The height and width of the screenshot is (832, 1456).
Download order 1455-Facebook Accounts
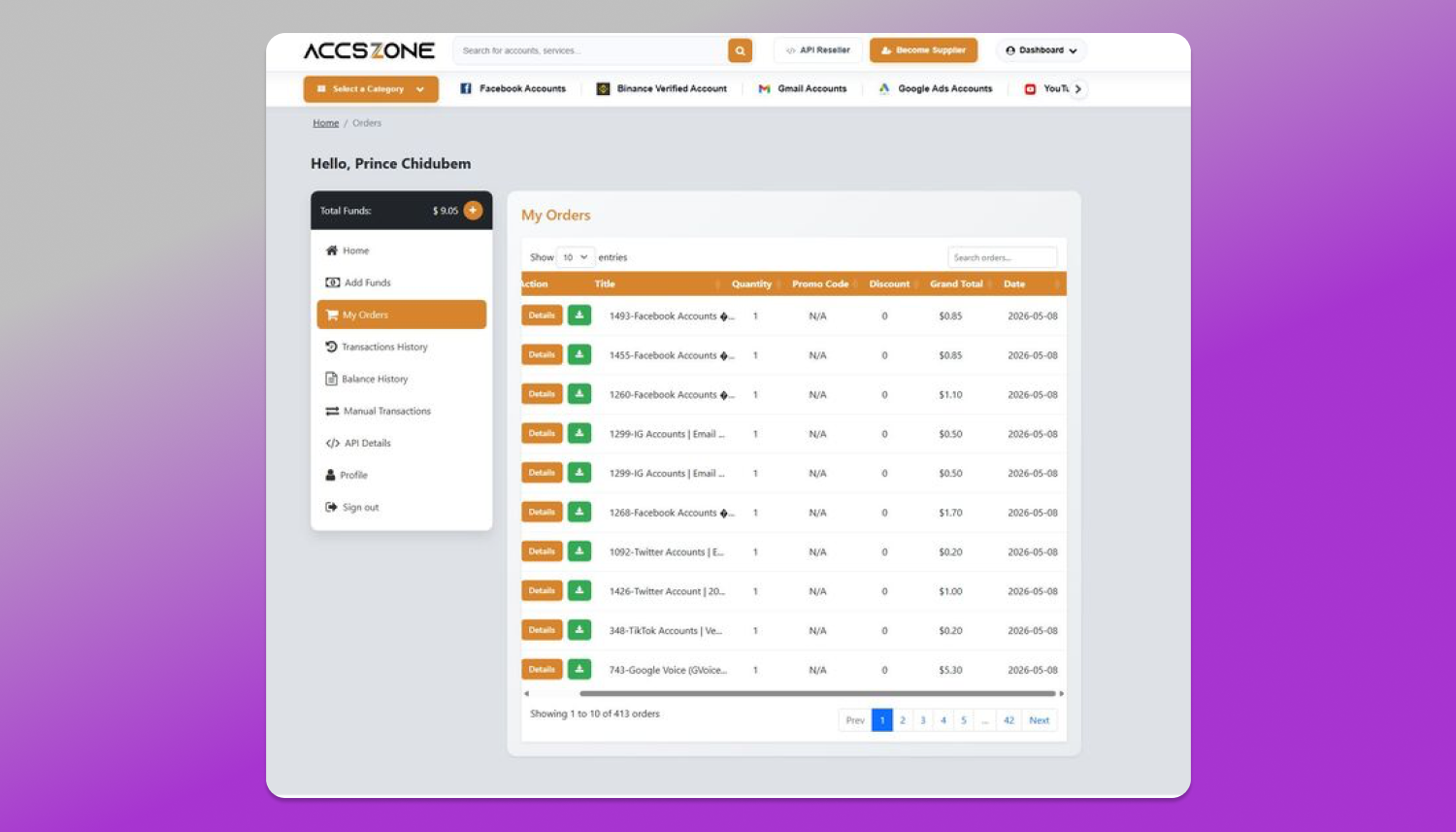coord(579,355)
